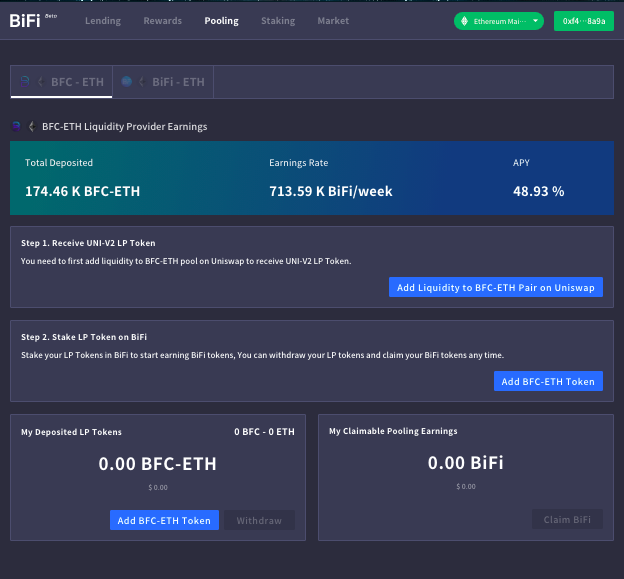
Task: Click Add BFC-ETH Token under My Deposited LP Tokens
Action: click(x=164, y=520)
